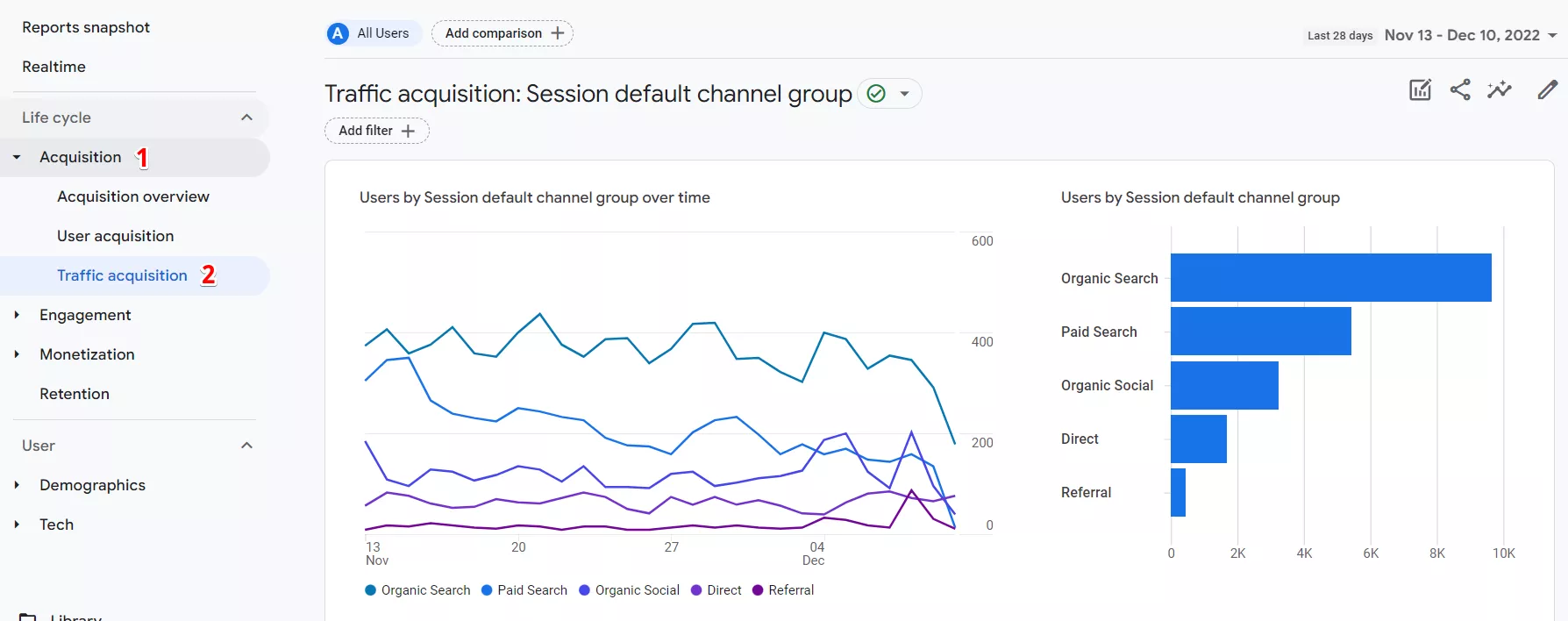Screen dimensions: 1568x621
Task: Open the Library folder icon
Action: click(28, 617)
